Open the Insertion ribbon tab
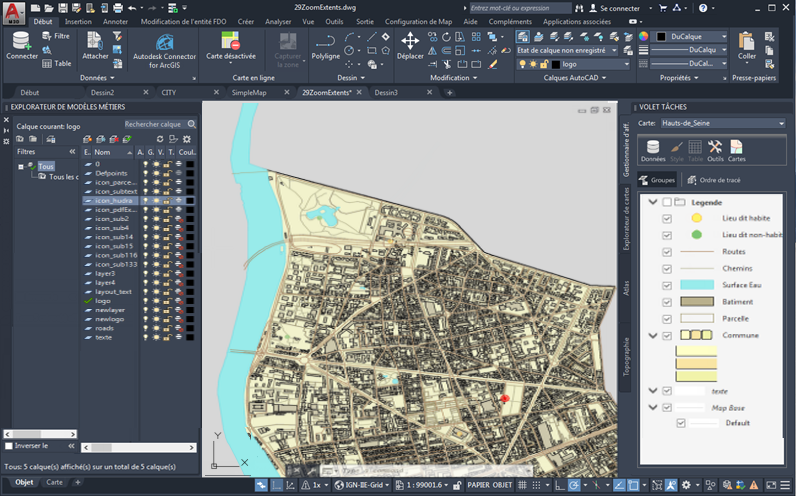796x496 pixels. (x=78, y=20)
